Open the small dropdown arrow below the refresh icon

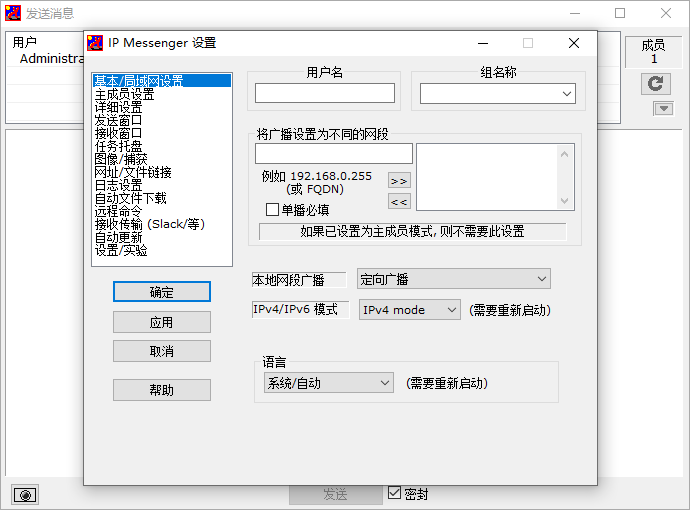coord(664,108)
